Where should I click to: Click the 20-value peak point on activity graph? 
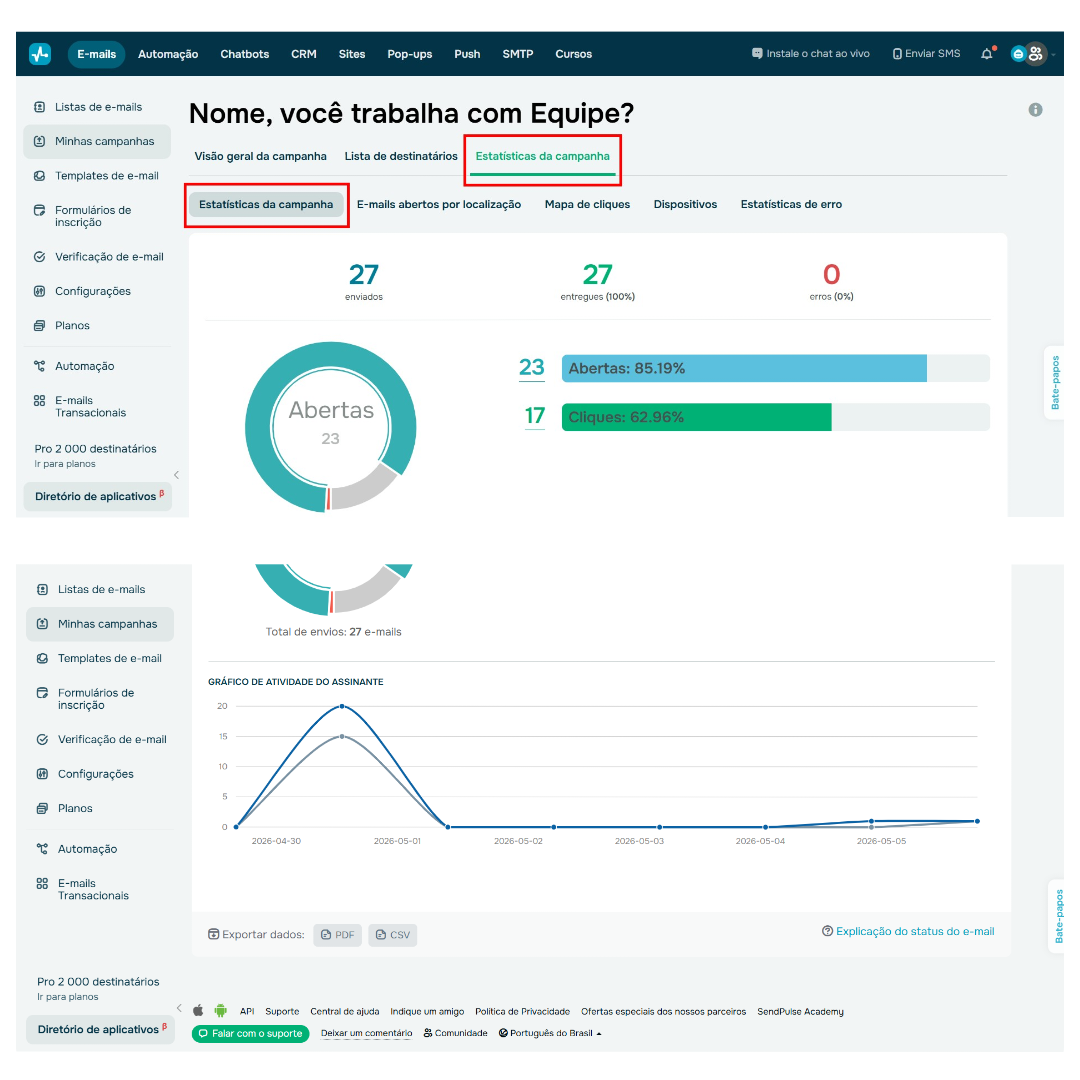click(x=342, y=706)
